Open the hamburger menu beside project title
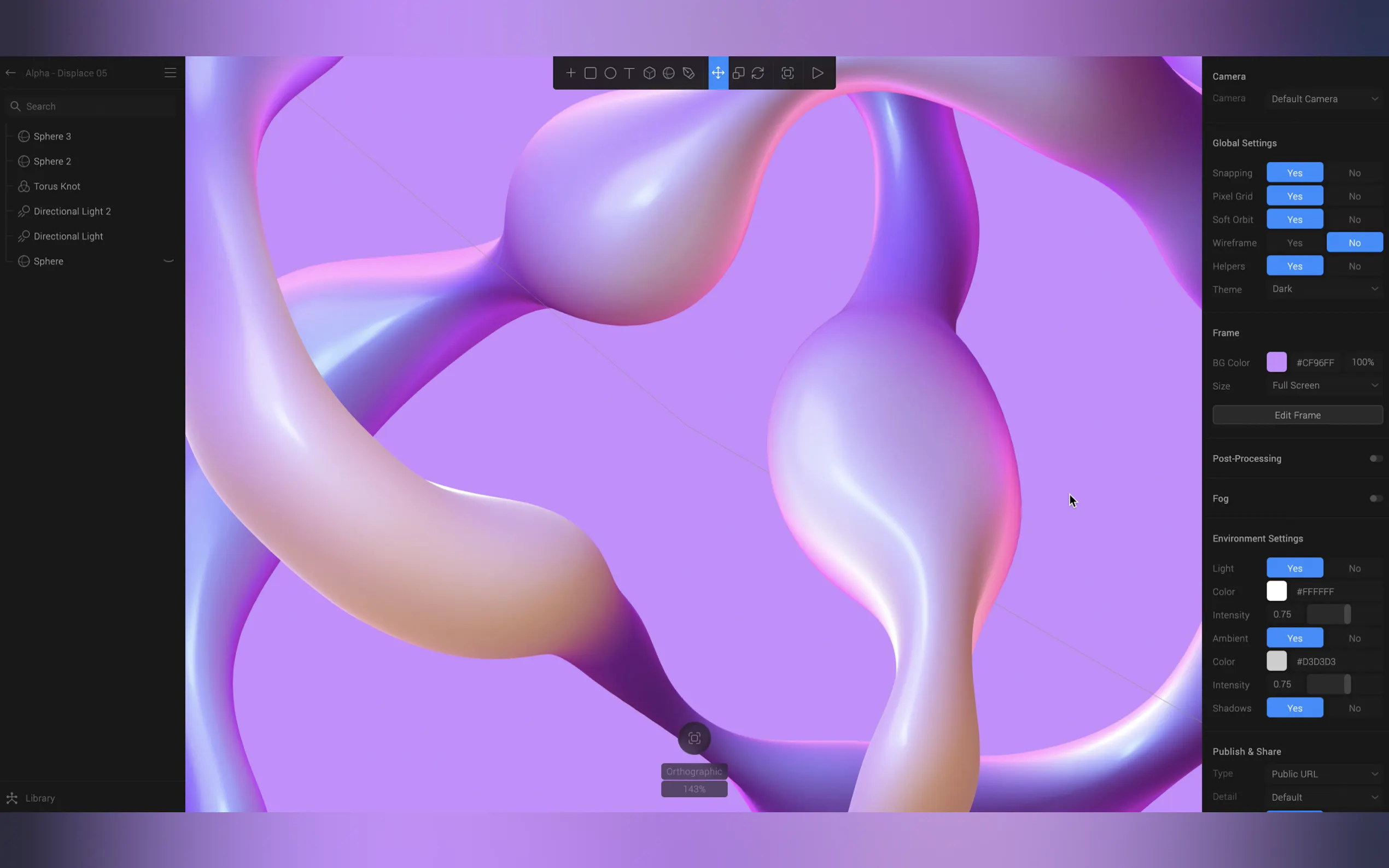1389x868 pixels. 170,73
